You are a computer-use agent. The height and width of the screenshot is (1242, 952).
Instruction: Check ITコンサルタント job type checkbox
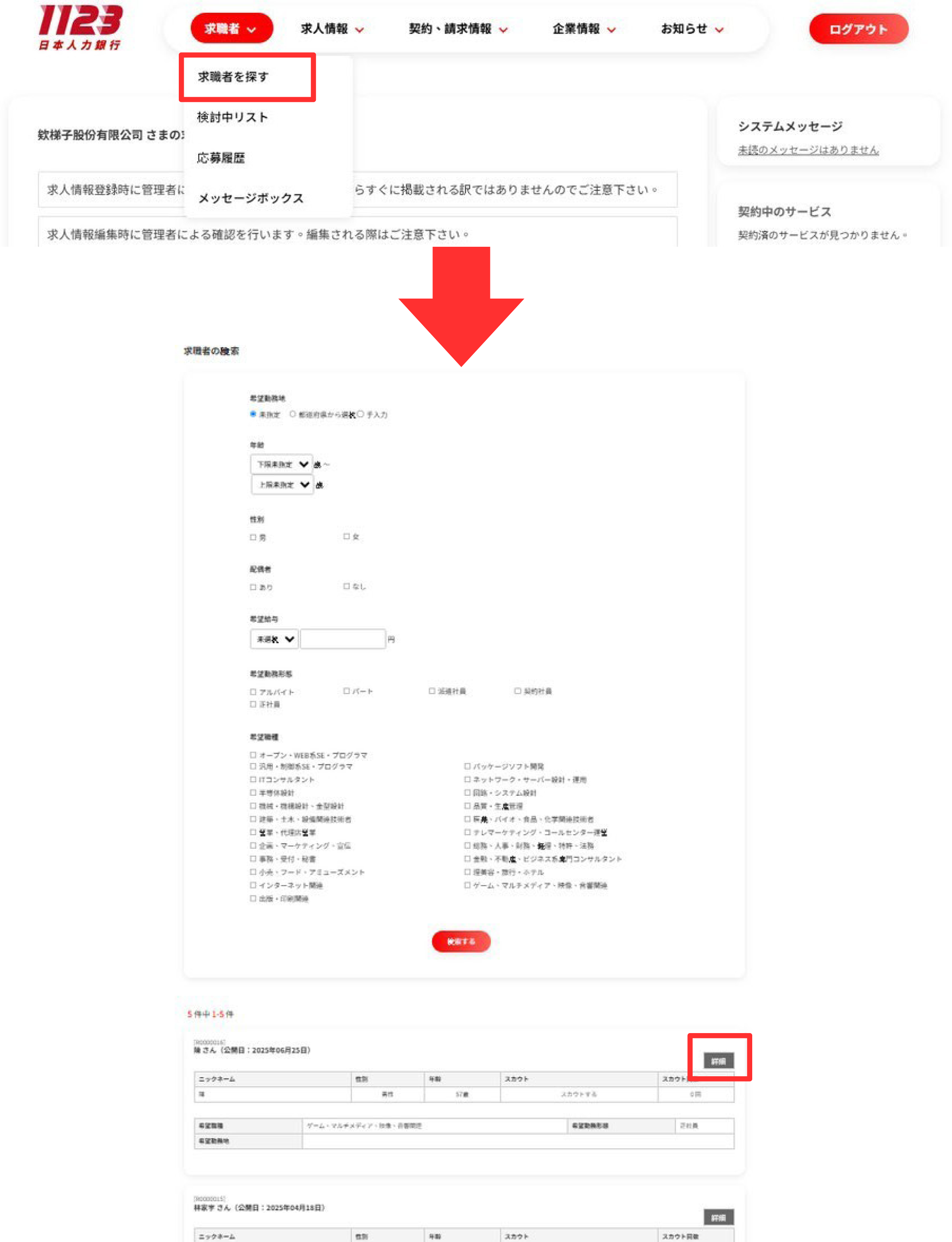(x=253, y=779)
